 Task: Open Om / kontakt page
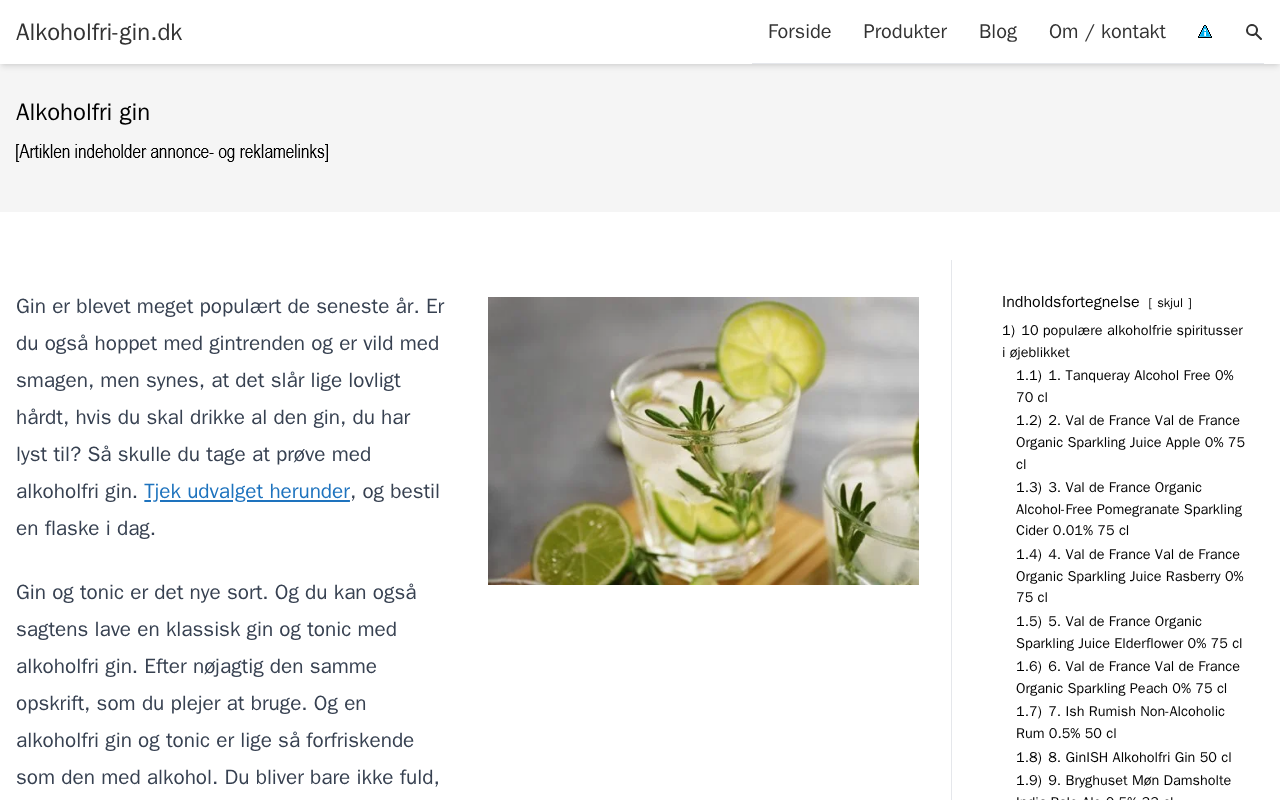1107,32
